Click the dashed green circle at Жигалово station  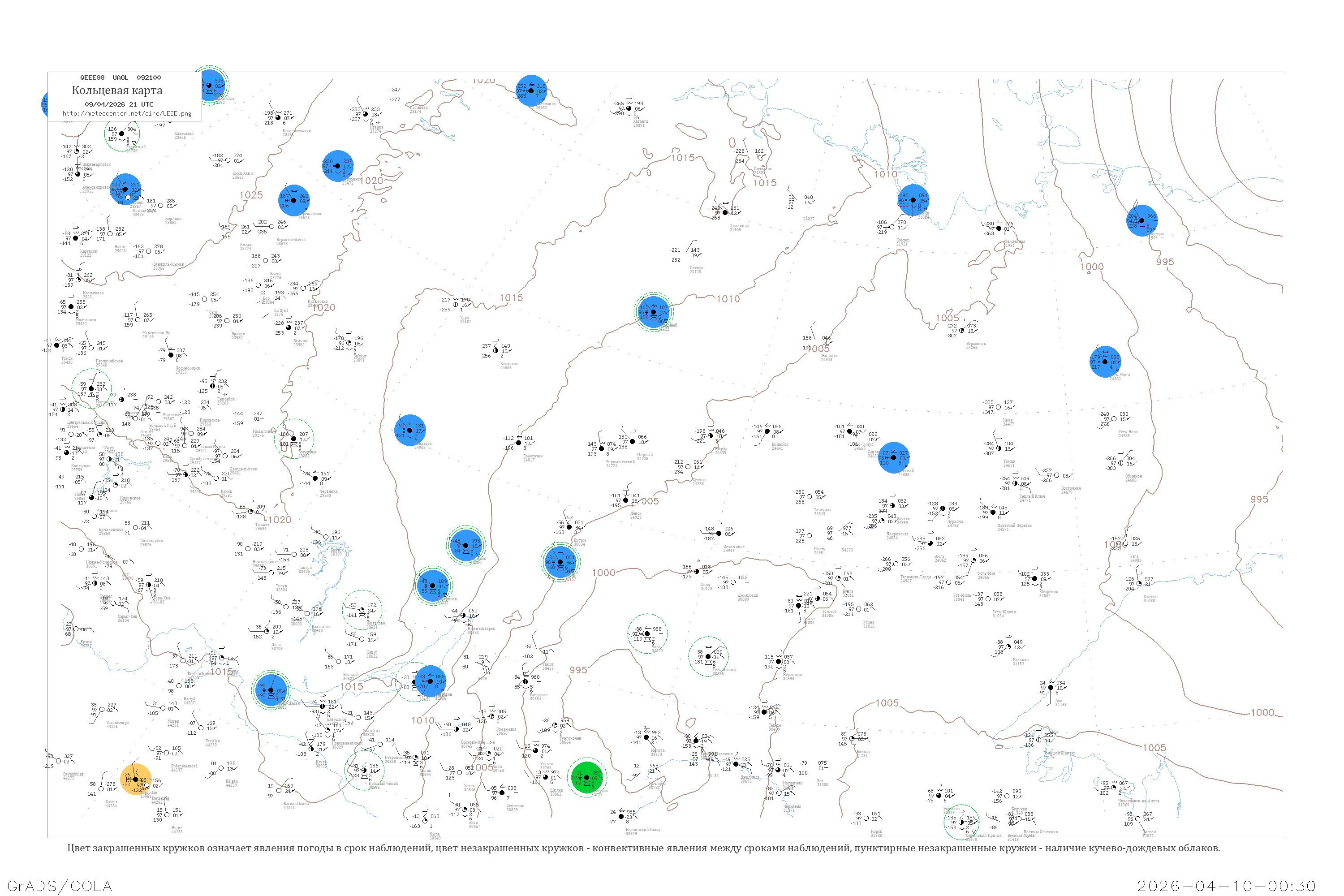[362, 610]
